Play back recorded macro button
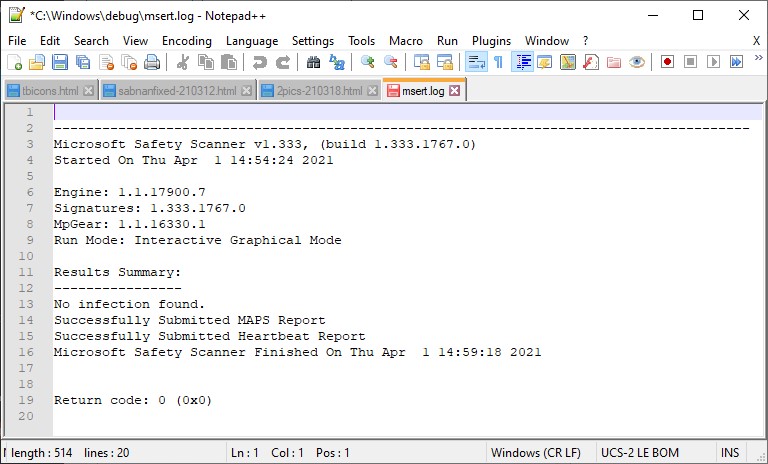 tap(713, 62)
